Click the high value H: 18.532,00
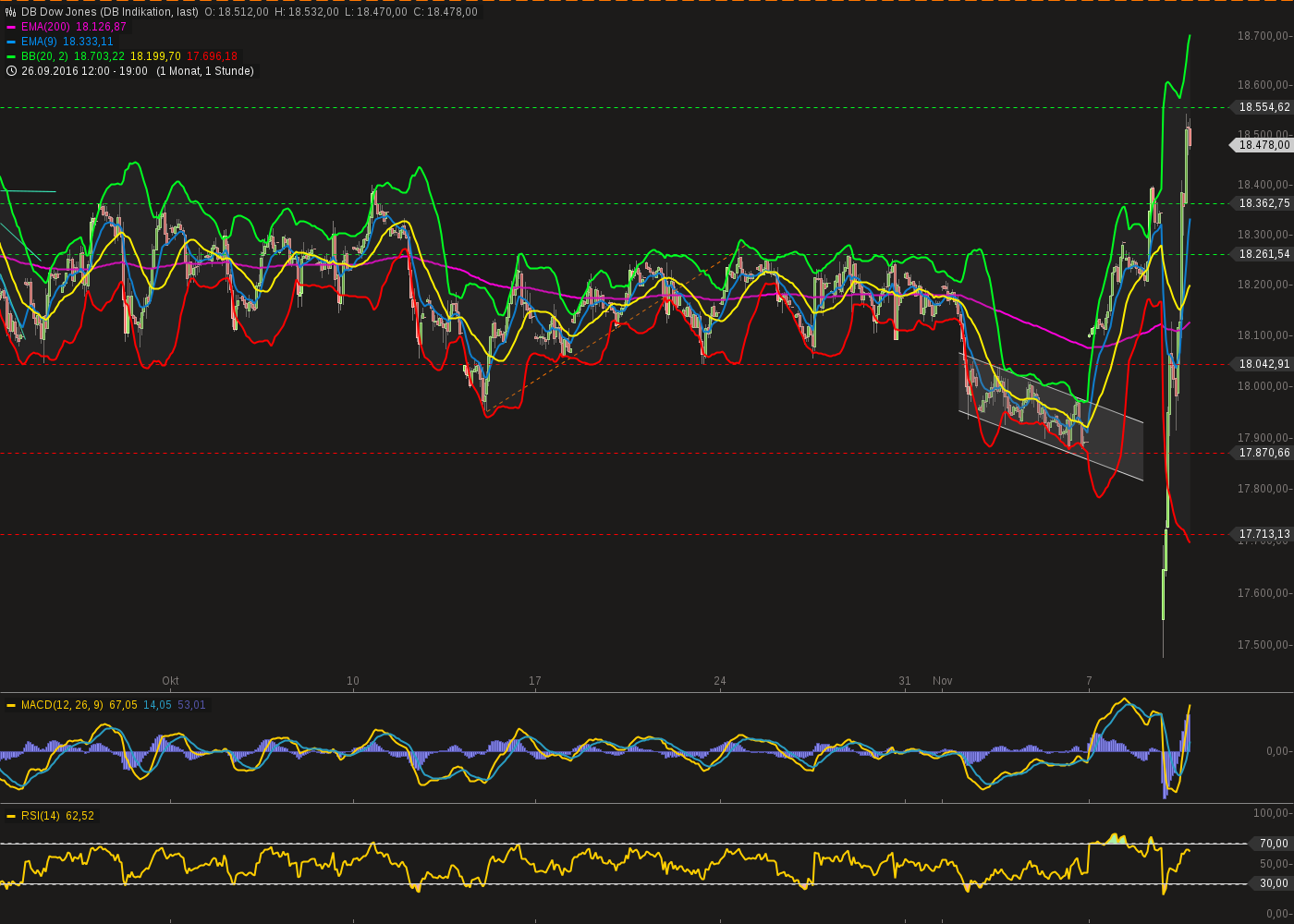The image size is (1294, 924). coord(308,12)
